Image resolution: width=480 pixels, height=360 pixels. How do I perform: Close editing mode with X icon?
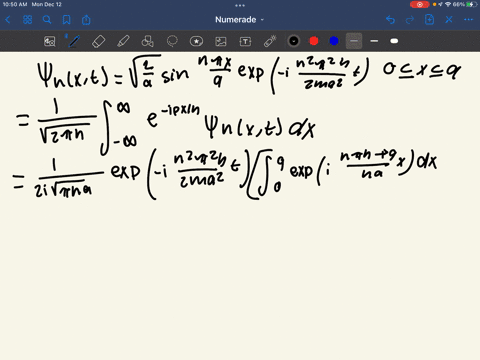coord(449,20)
